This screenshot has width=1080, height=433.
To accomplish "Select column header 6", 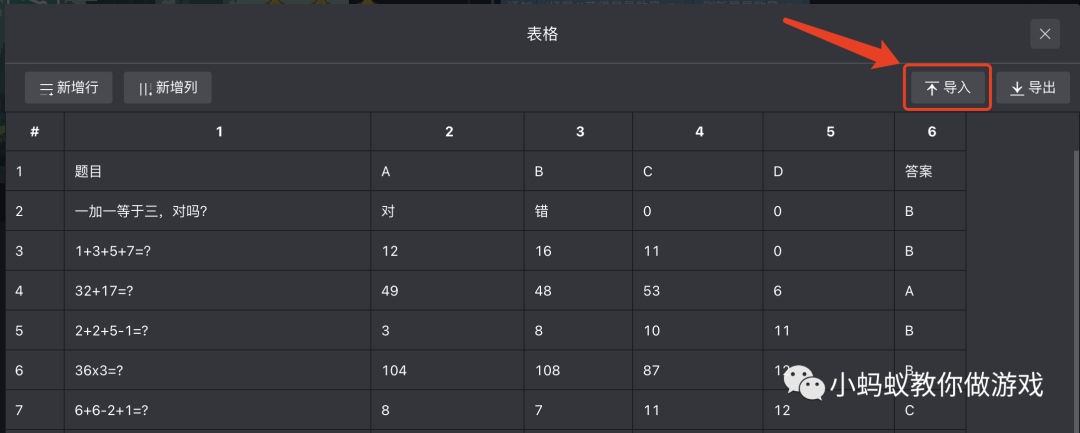I will pyautogui.click(x=931, y=131).
